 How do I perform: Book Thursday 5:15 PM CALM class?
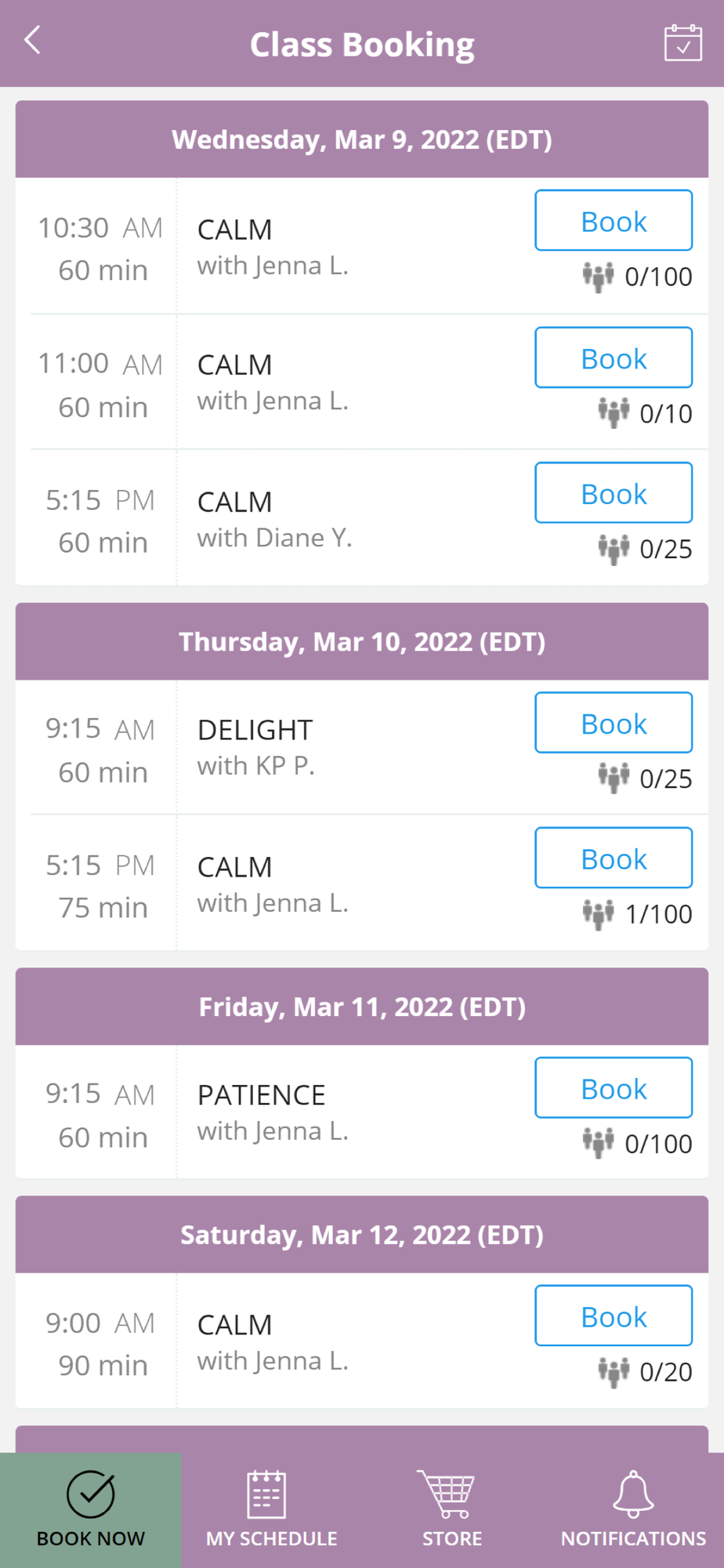click(614, 858)
